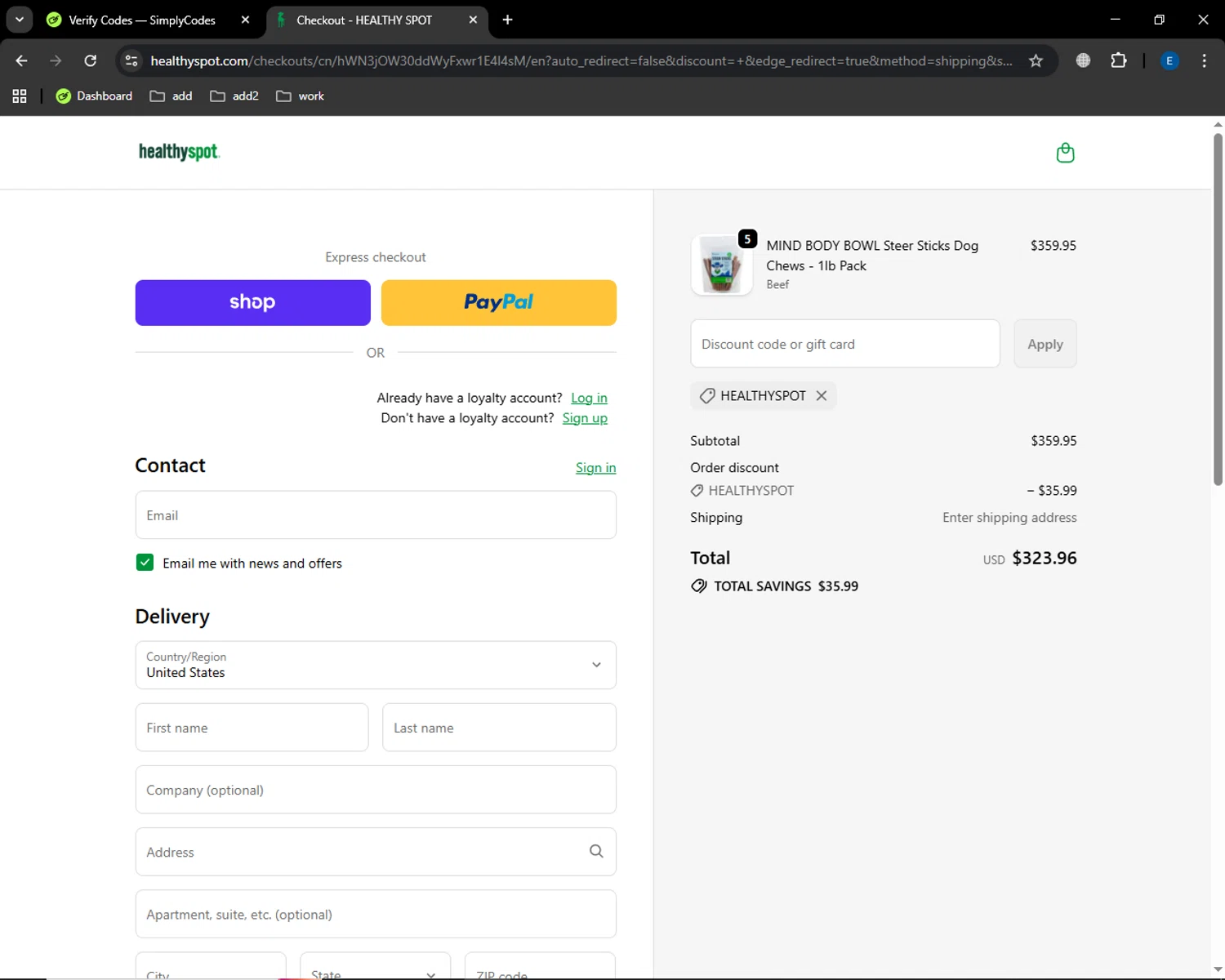Pay with PayPal express button

click(x=499, y=303)
